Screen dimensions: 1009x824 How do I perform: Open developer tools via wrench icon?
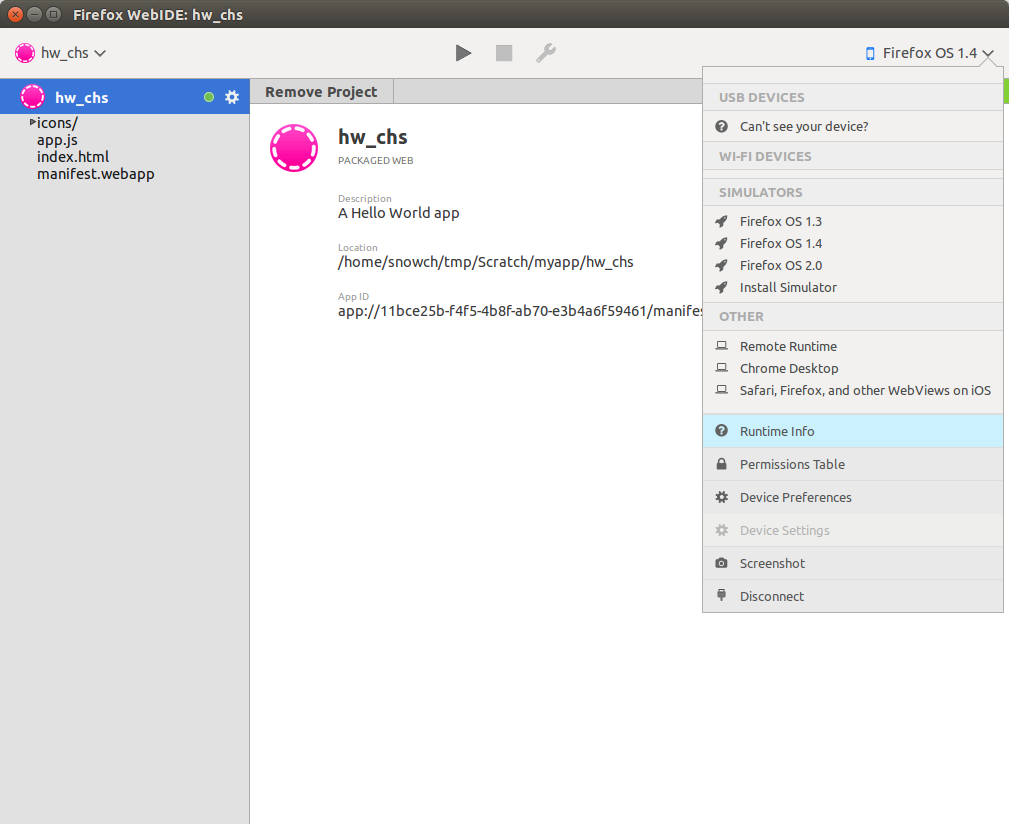[x=546, y=53]
